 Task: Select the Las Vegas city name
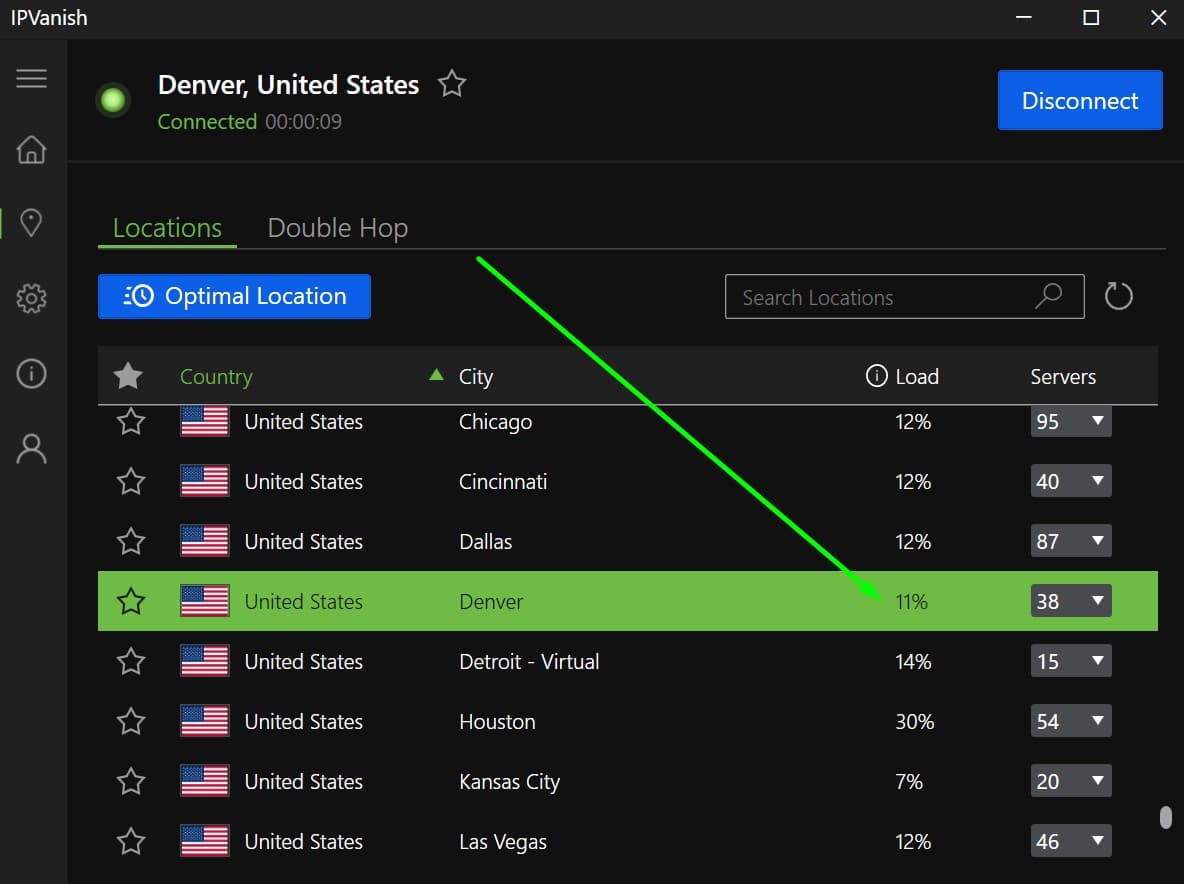(x=503, y=842)
